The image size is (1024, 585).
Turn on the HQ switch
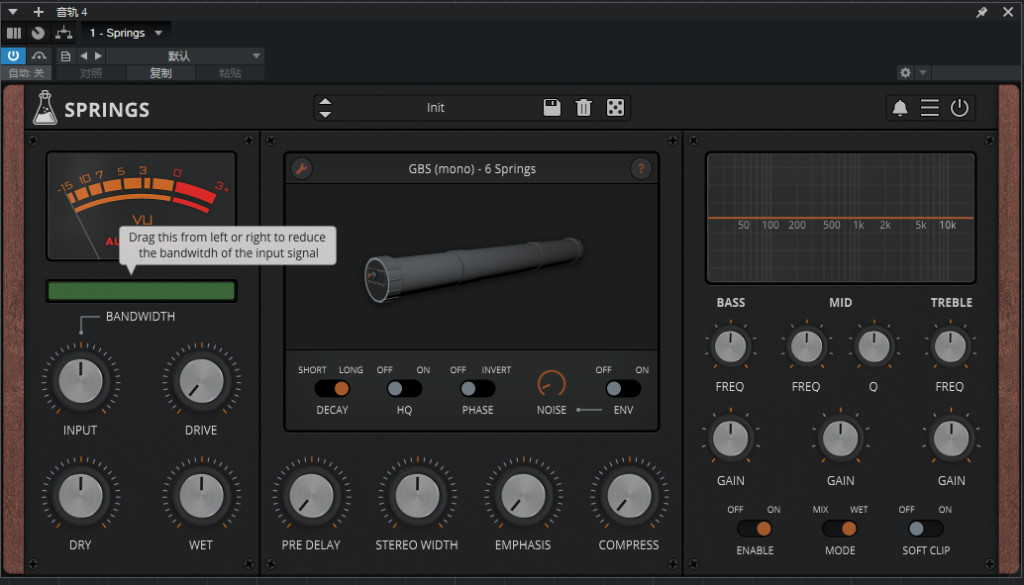(x=404, y=388)
